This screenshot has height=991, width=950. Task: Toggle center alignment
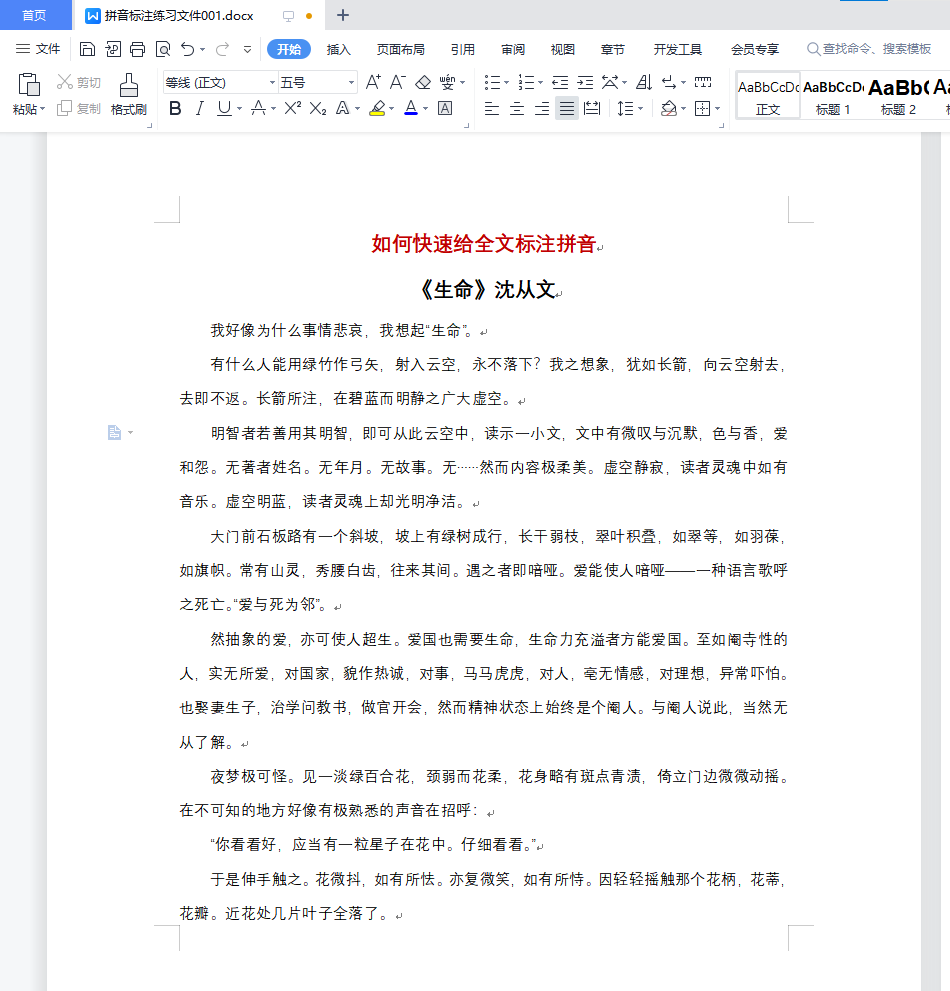point(517,109)
